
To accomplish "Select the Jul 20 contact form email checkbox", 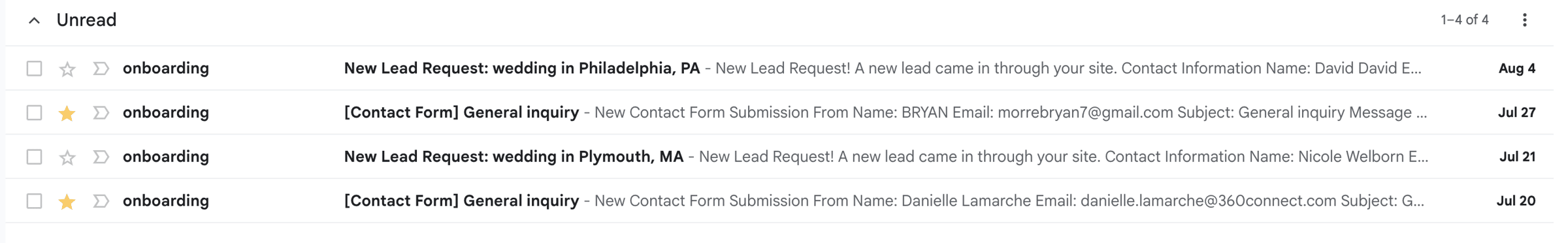I will tap(35, 201).
